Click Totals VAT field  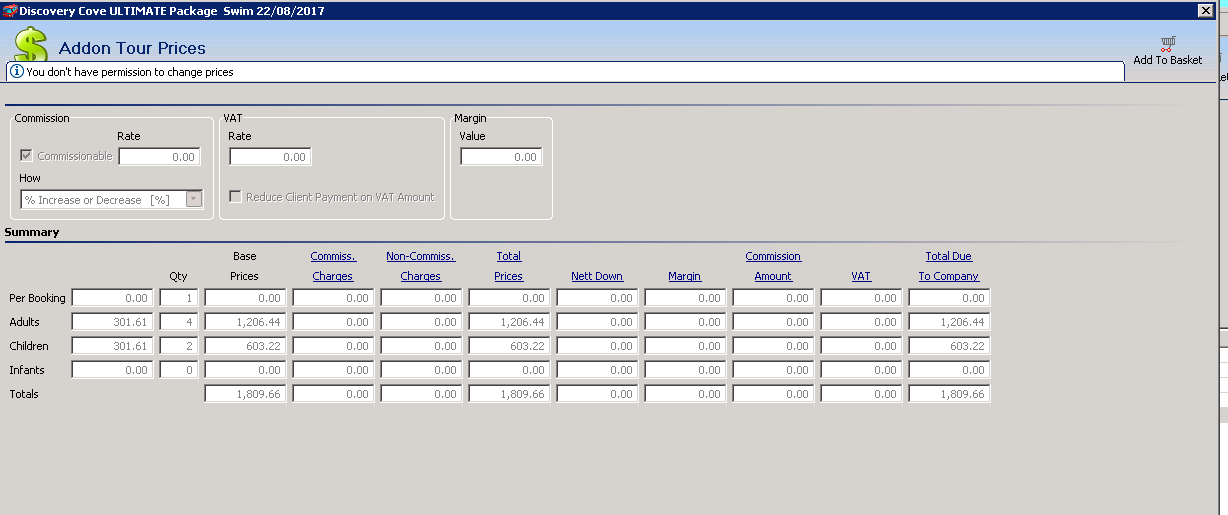[861, 394]
